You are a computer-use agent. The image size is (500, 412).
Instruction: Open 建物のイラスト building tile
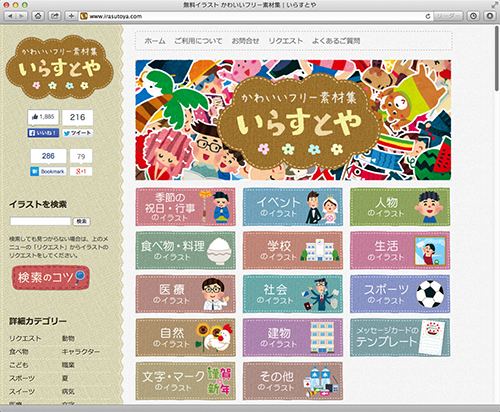293,338
